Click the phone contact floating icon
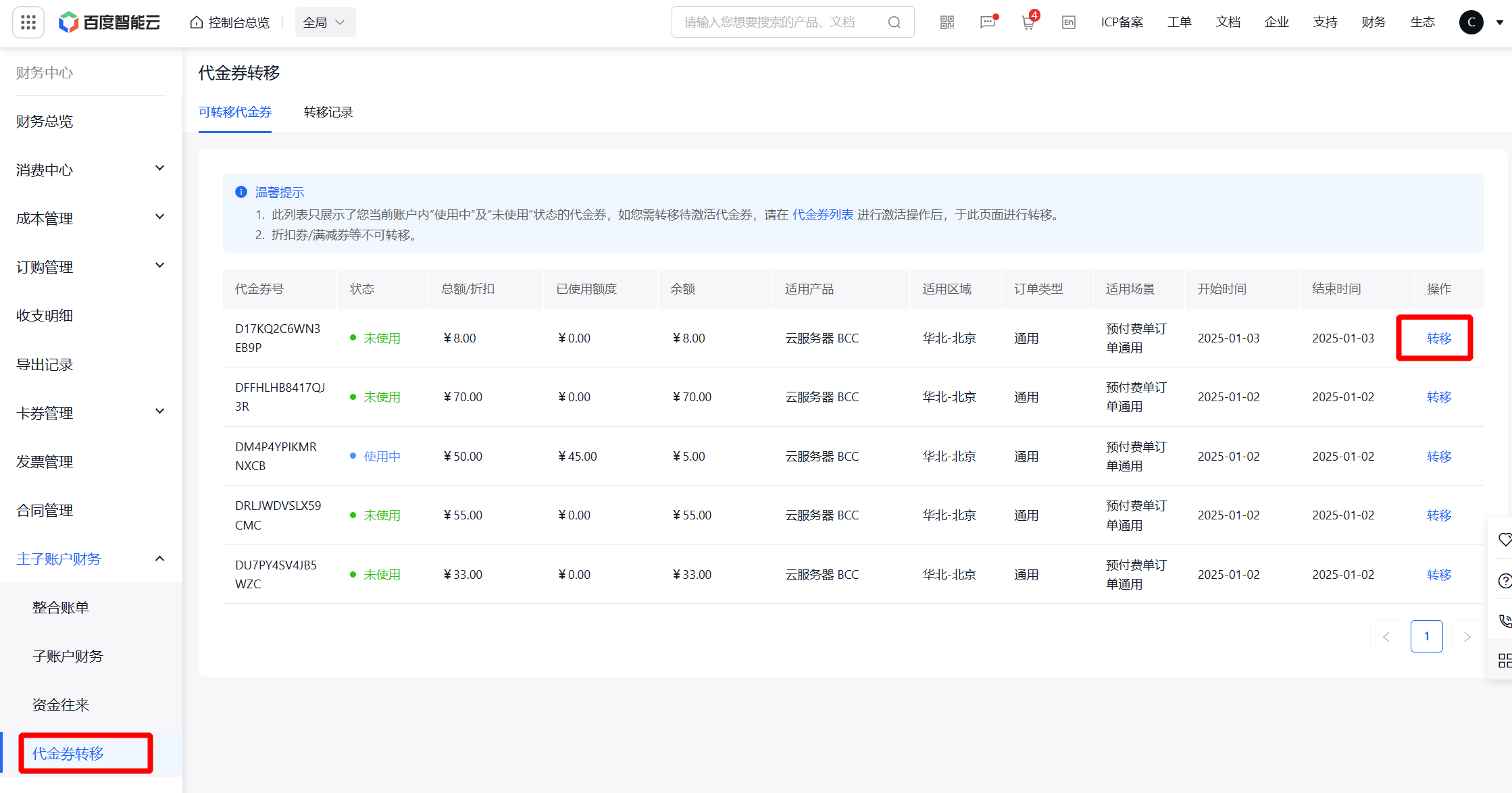 point(1505,621)
